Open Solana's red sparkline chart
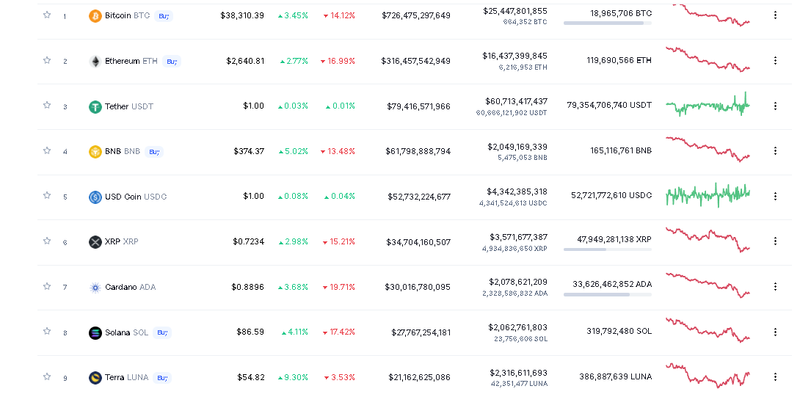 coord(708,331)
